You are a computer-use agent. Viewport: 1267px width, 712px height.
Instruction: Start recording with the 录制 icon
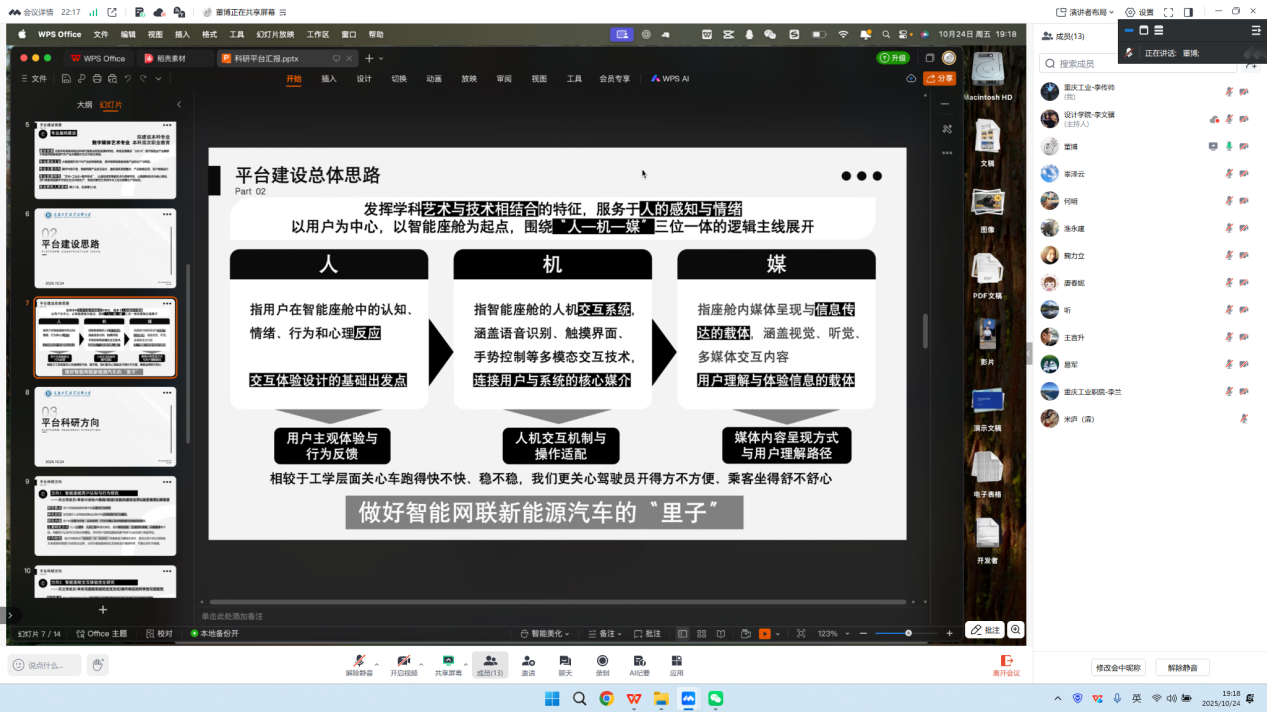pyautogui.click(x=602, y=661)
